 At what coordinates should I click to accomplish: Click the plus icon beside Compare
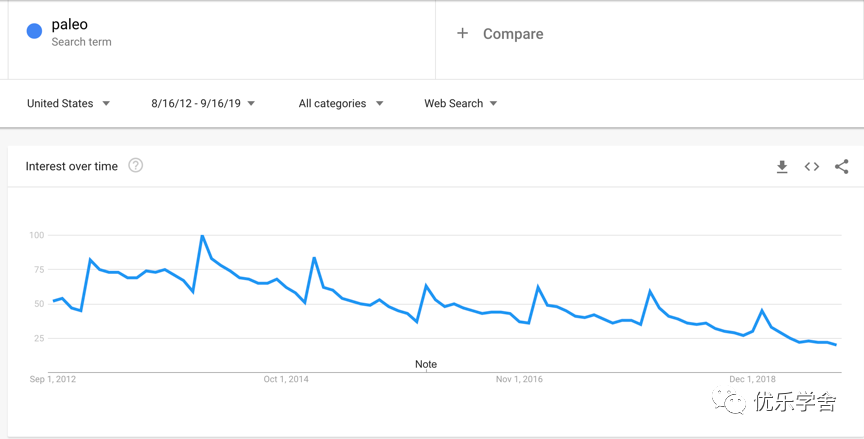[462, 34]
